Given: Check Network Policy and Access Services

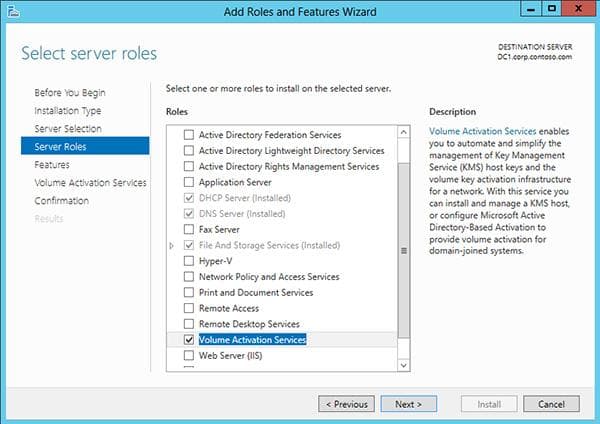Looking at the screenshot, I should point(189,277).
